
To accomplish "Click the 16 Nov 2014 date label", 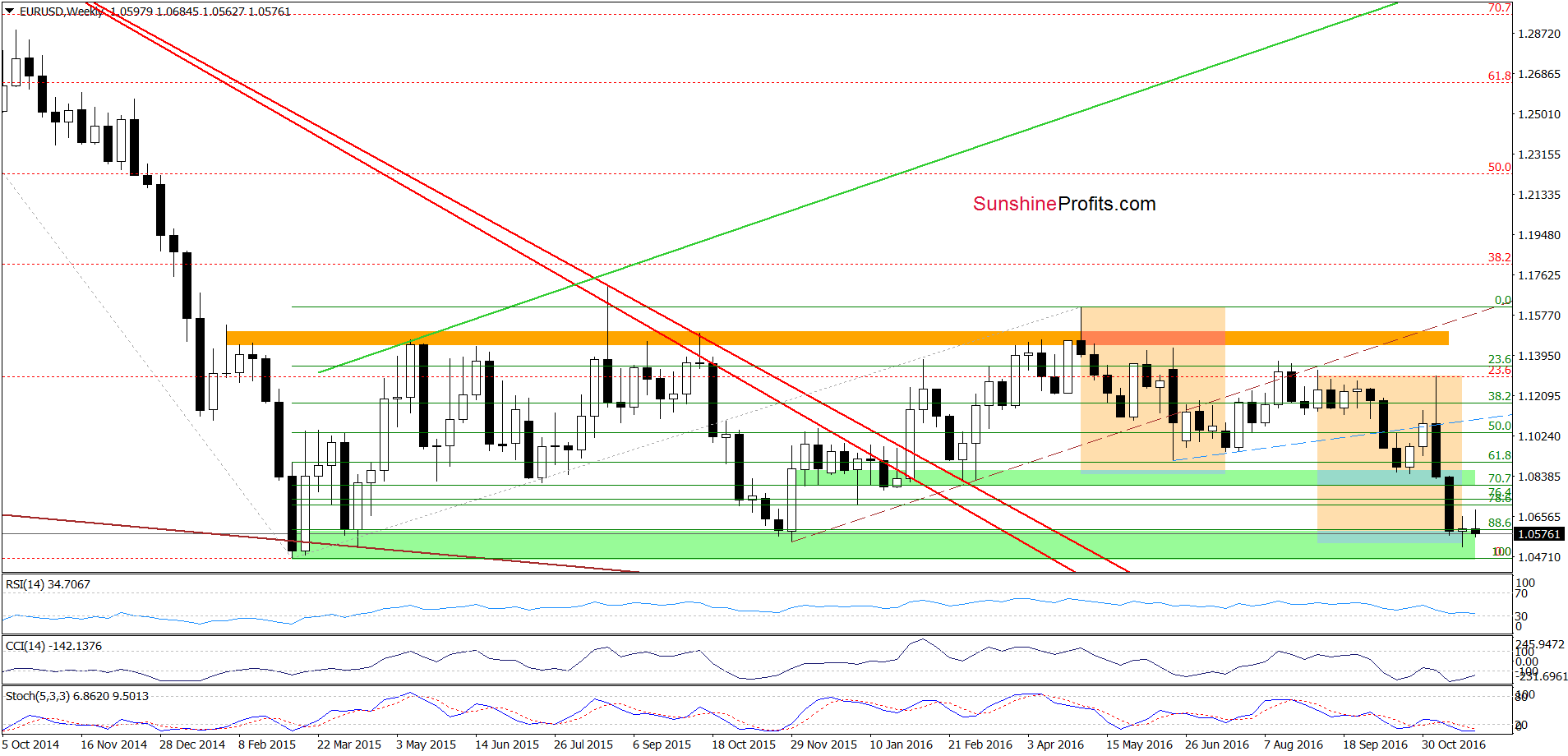I will point(113,744).
